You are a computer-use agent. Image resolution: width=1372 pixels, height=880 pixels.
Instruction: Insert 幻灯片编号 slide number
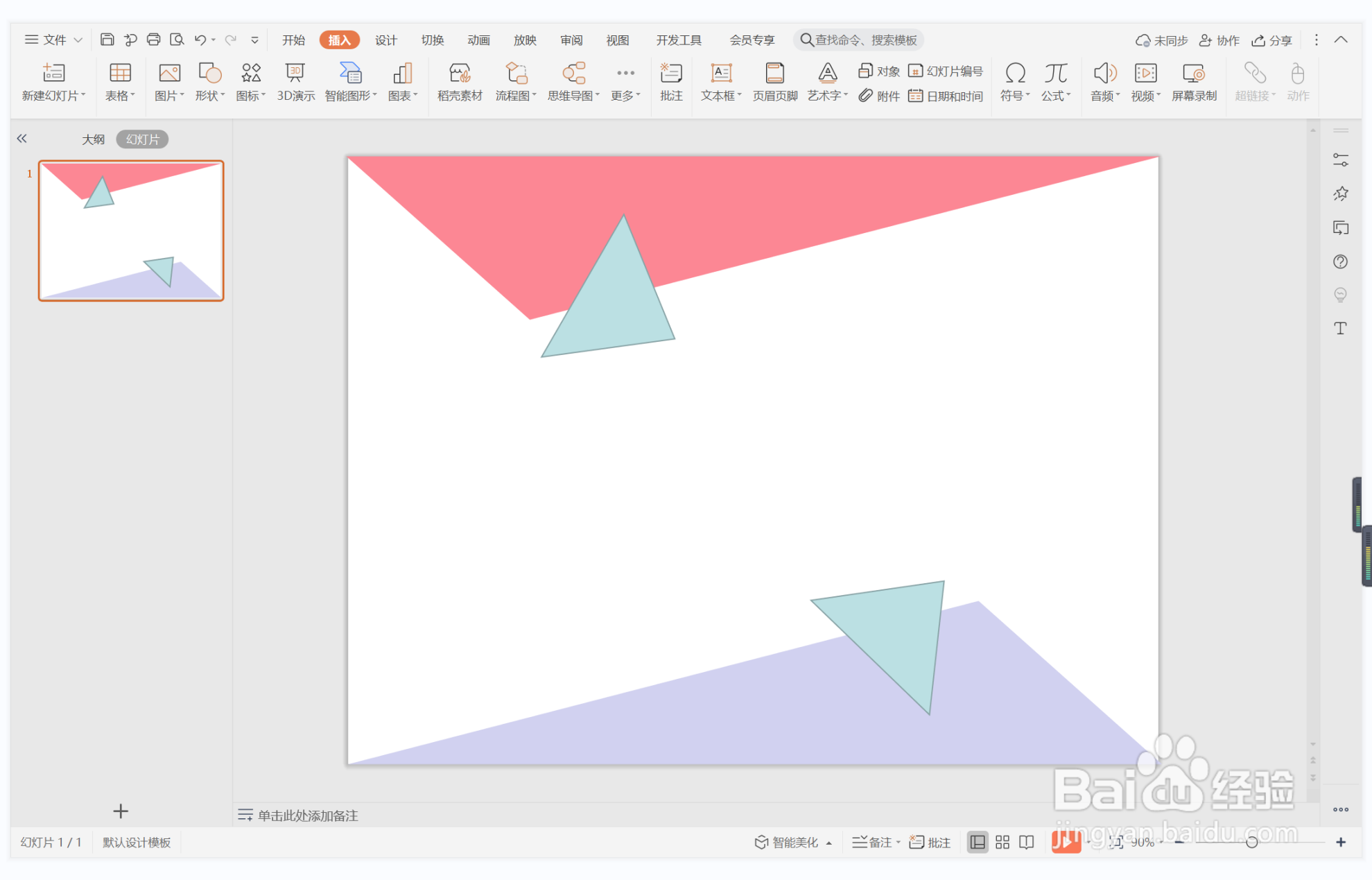(946, 71)
